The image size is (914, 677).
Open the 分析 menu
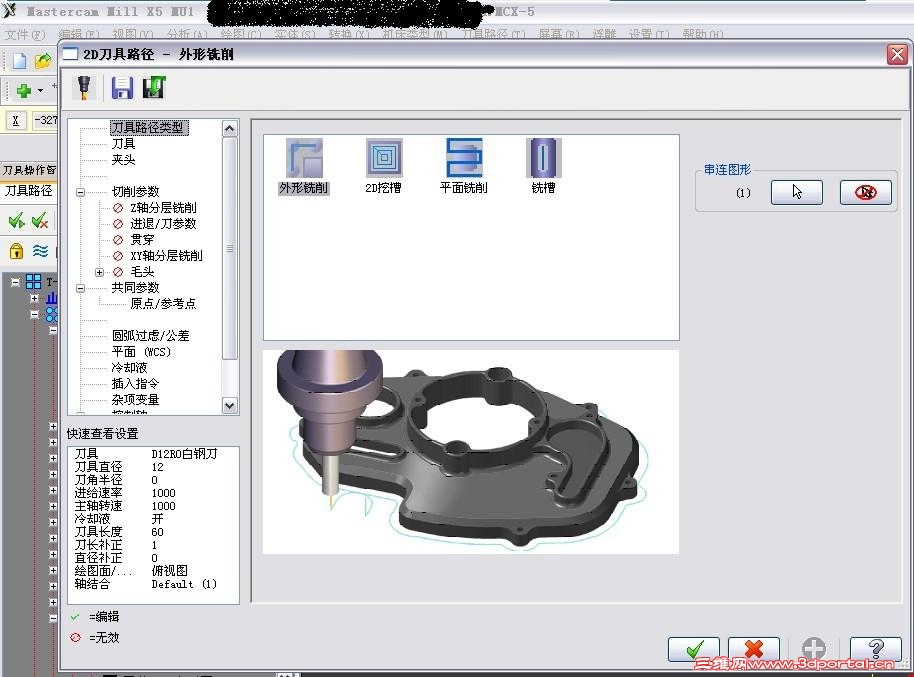tap(187, 34)
